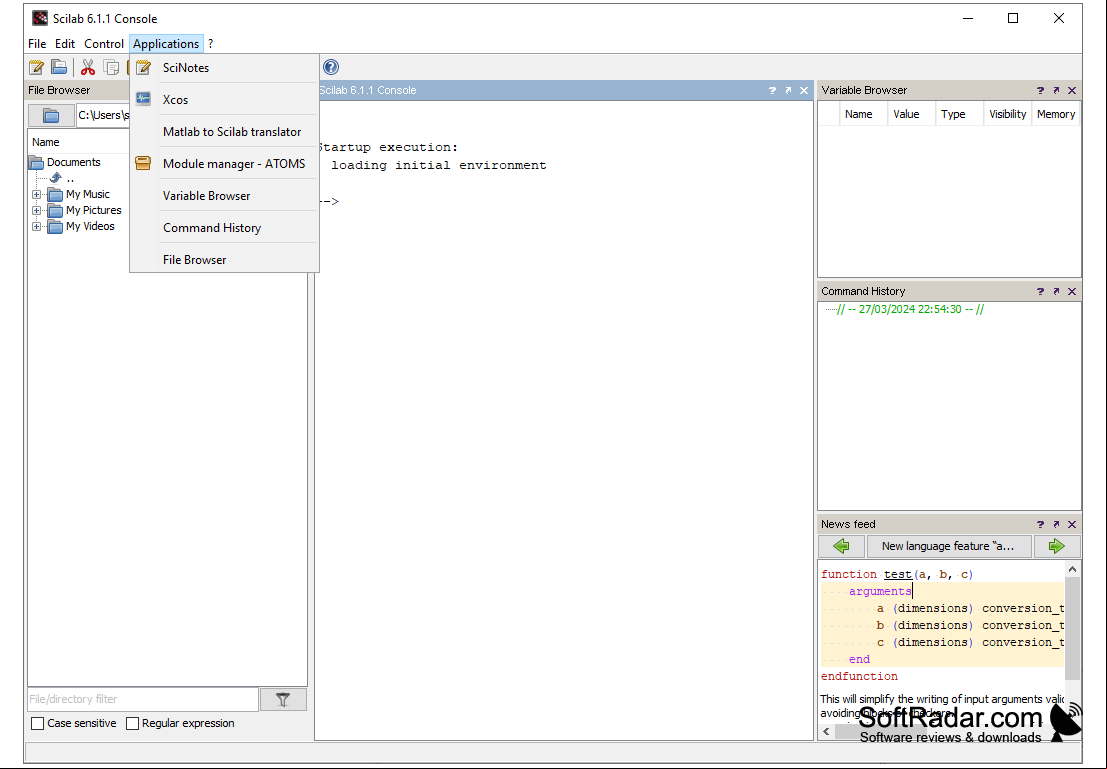1107x769 pixels.
Task: Click the Documents folder icon in tree
Action: pos(36,162)
